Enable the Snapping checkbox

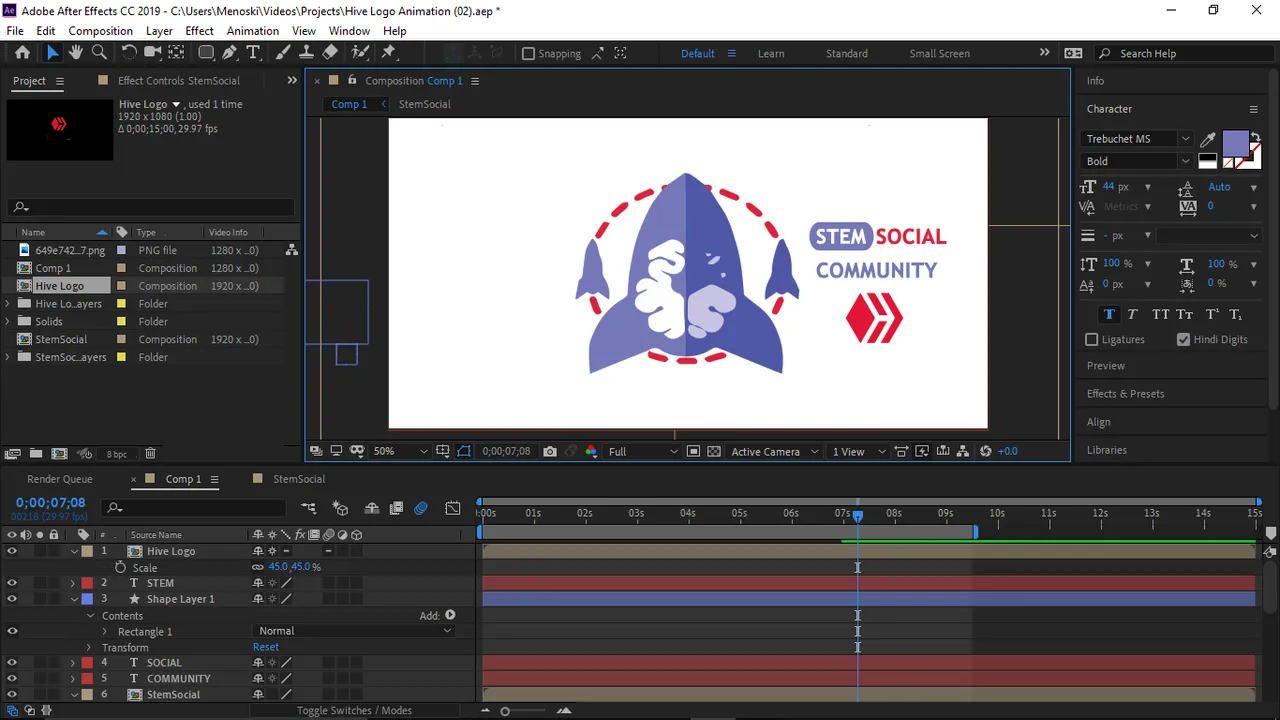coord(528,54)
